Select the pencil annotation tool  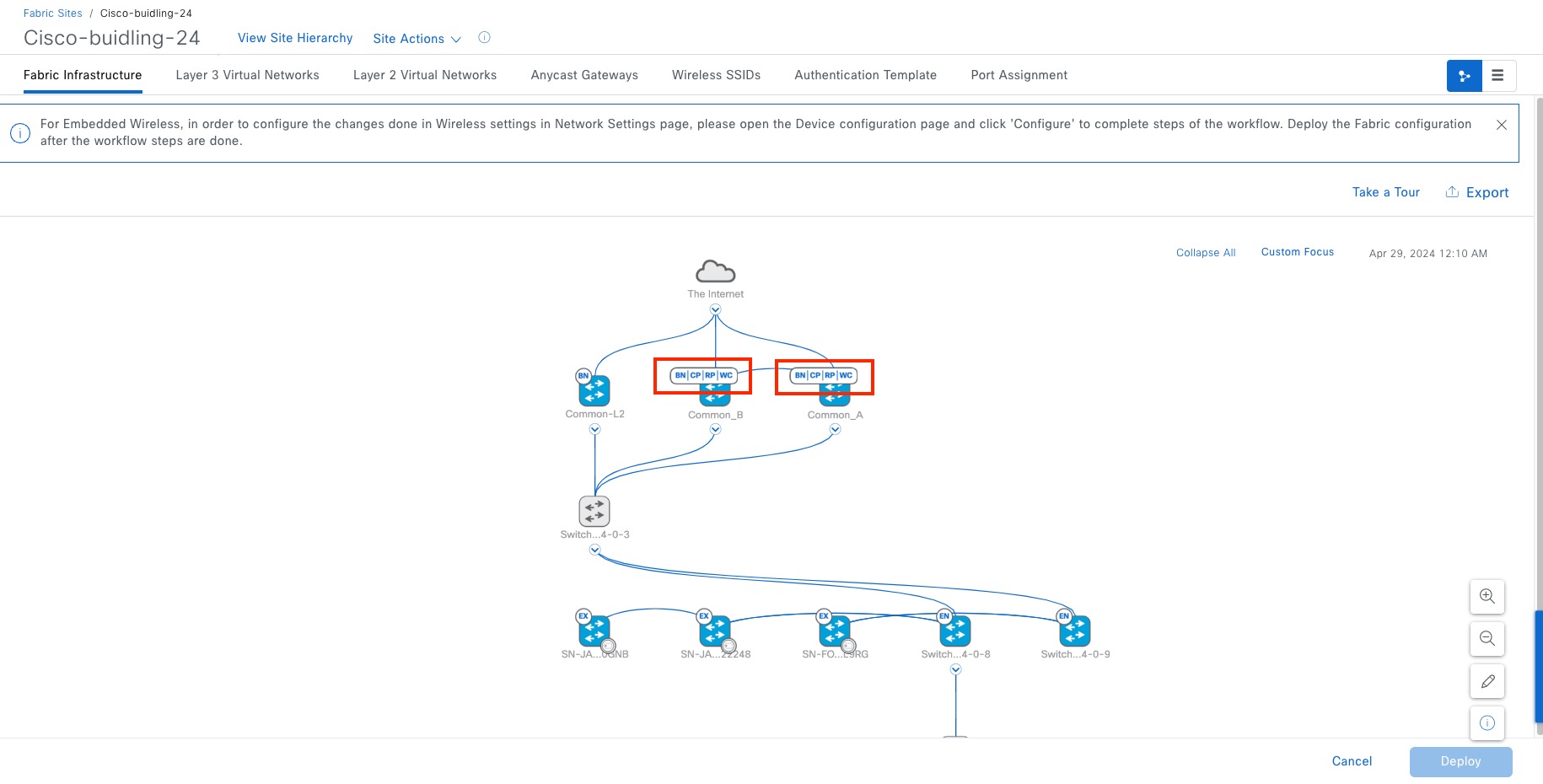coord(1487,681)
